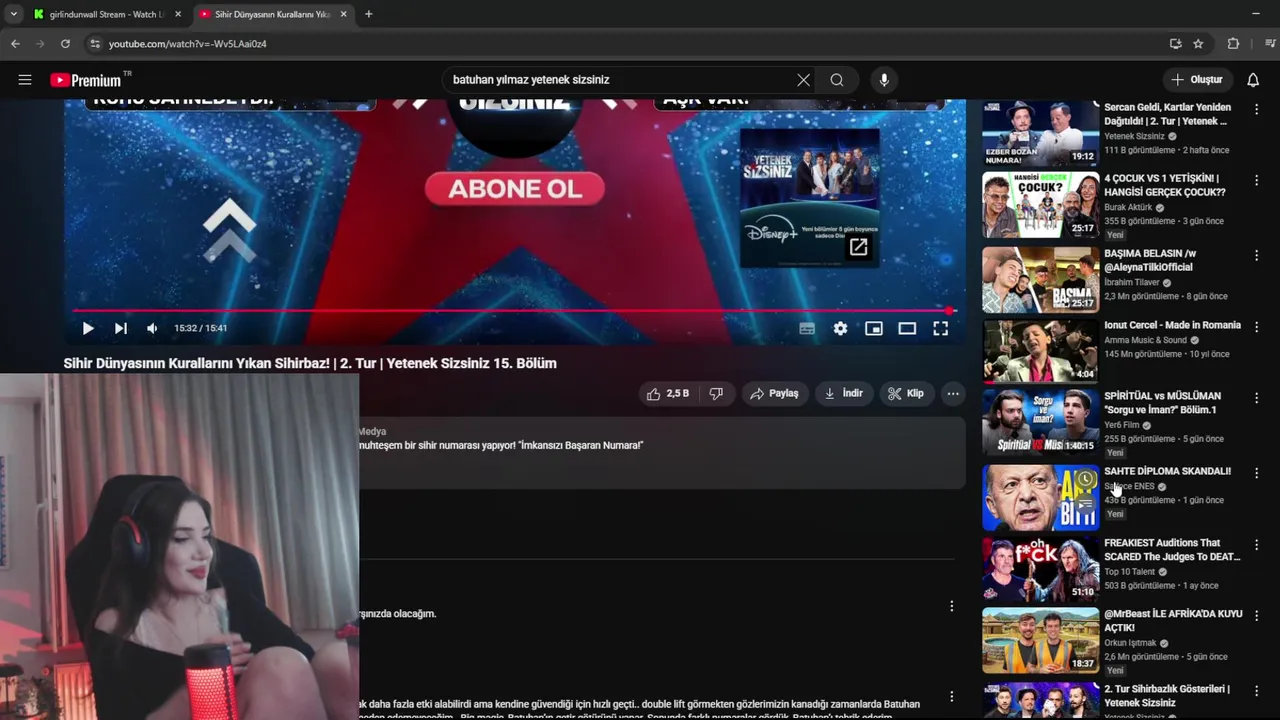
Task: Open options for SPİRİTÜAL vs MÜSLÜMAN
Action: 1257,398
